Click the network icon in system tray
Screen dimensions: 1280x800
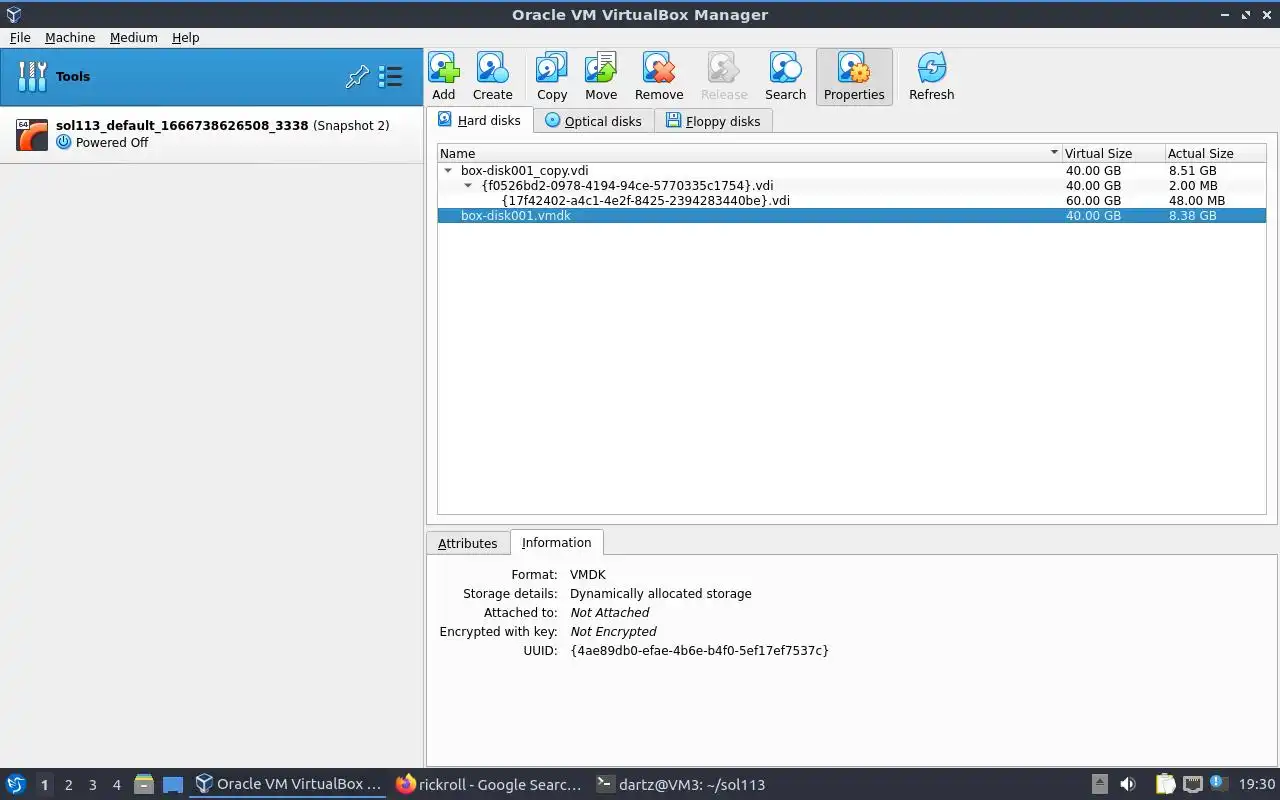tap(1192, 785)
